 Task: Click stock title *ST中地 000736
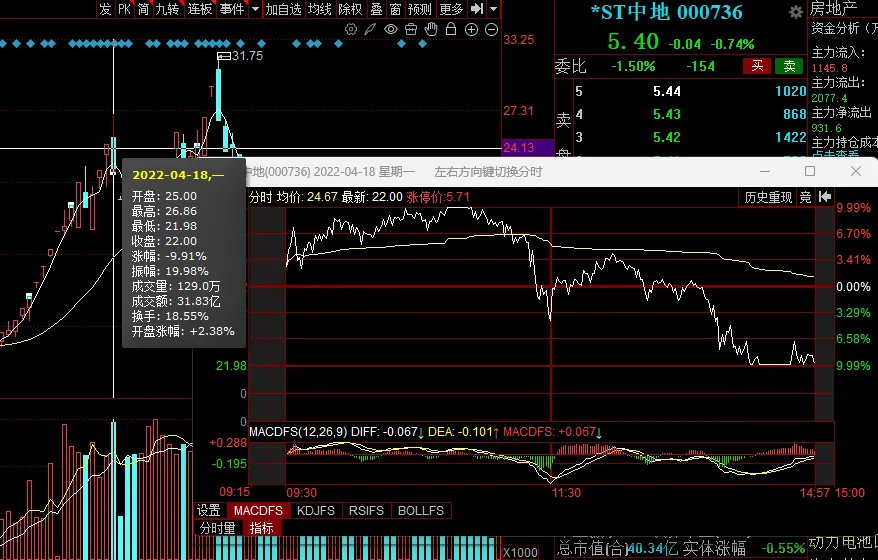[x=667, y=12]
